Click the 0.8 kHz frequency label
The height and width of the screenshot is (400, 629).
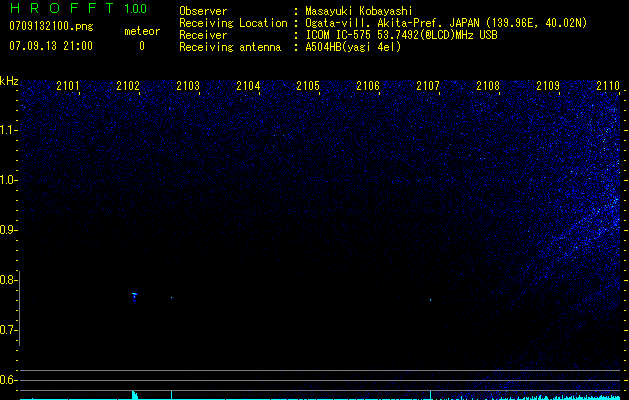[8, 280]
